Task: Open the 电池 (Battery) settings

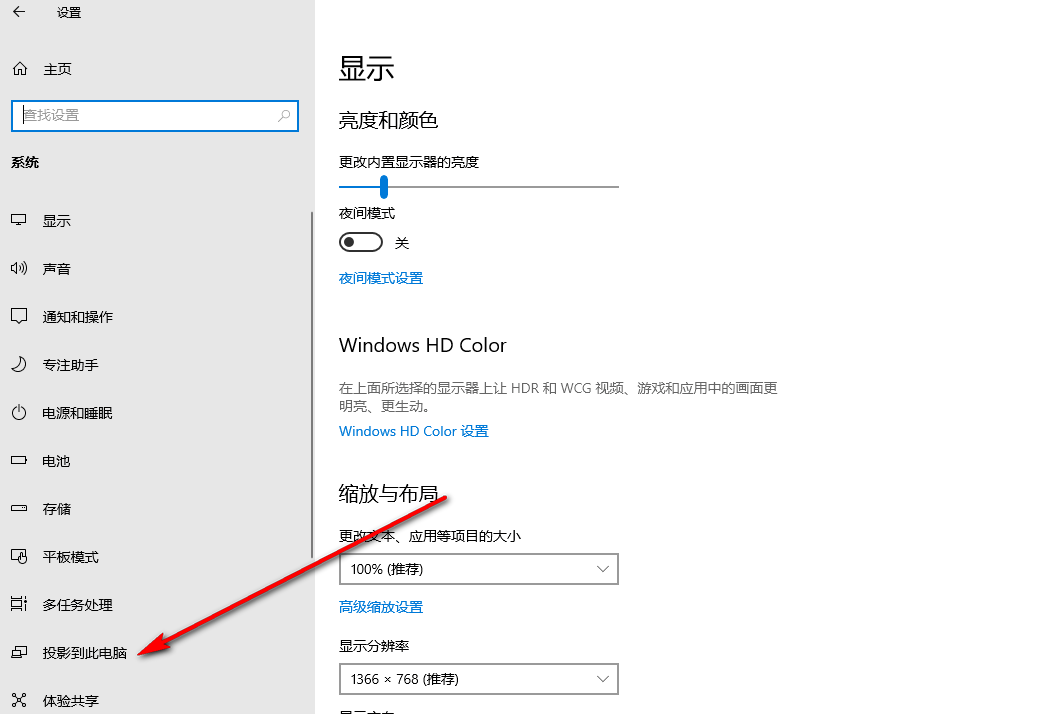Action: [x=55, y=460]
